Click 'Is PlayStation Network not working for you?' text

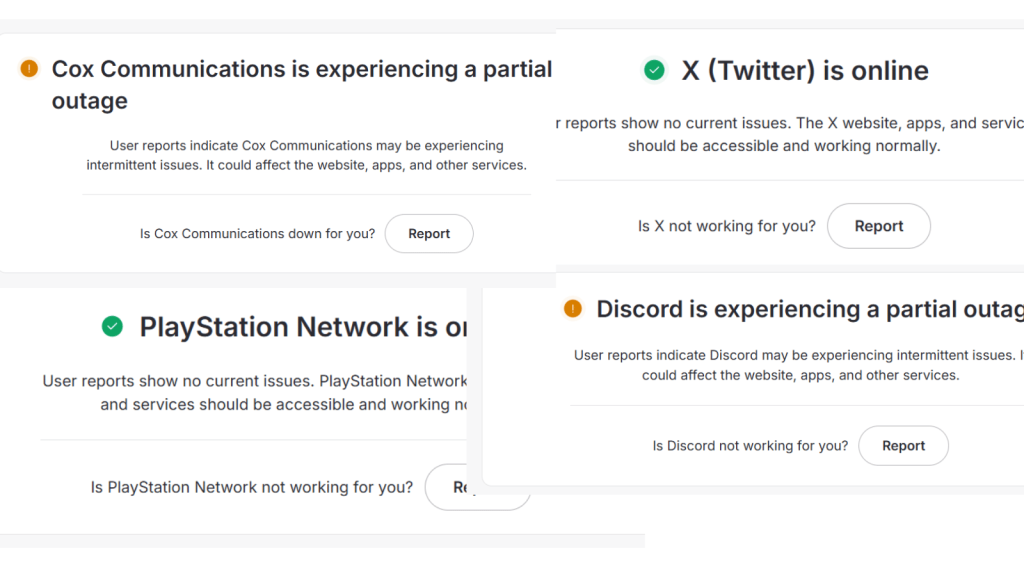pyautogui.click(x=252, y=487)
